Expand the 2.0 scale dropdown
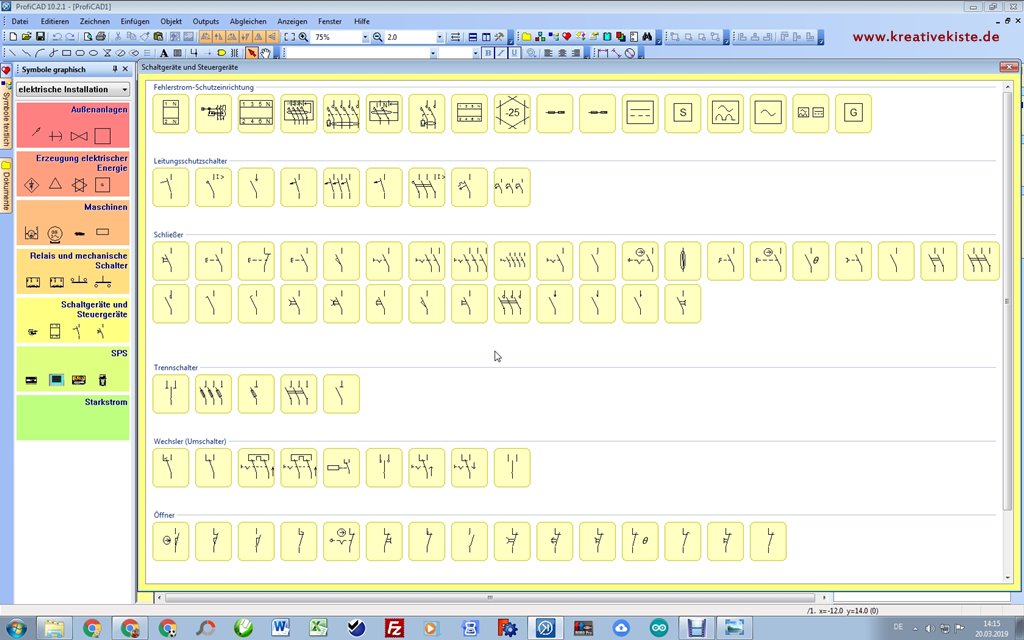 tap(439, 37)
